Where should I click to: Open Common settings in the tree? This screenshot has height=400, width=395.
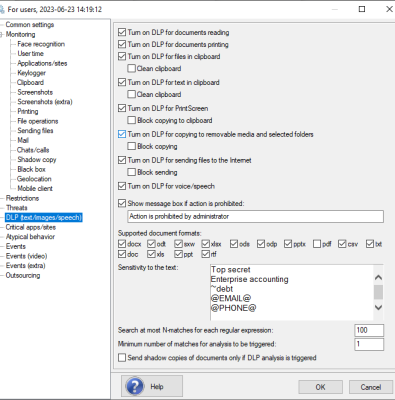(30, 25)
